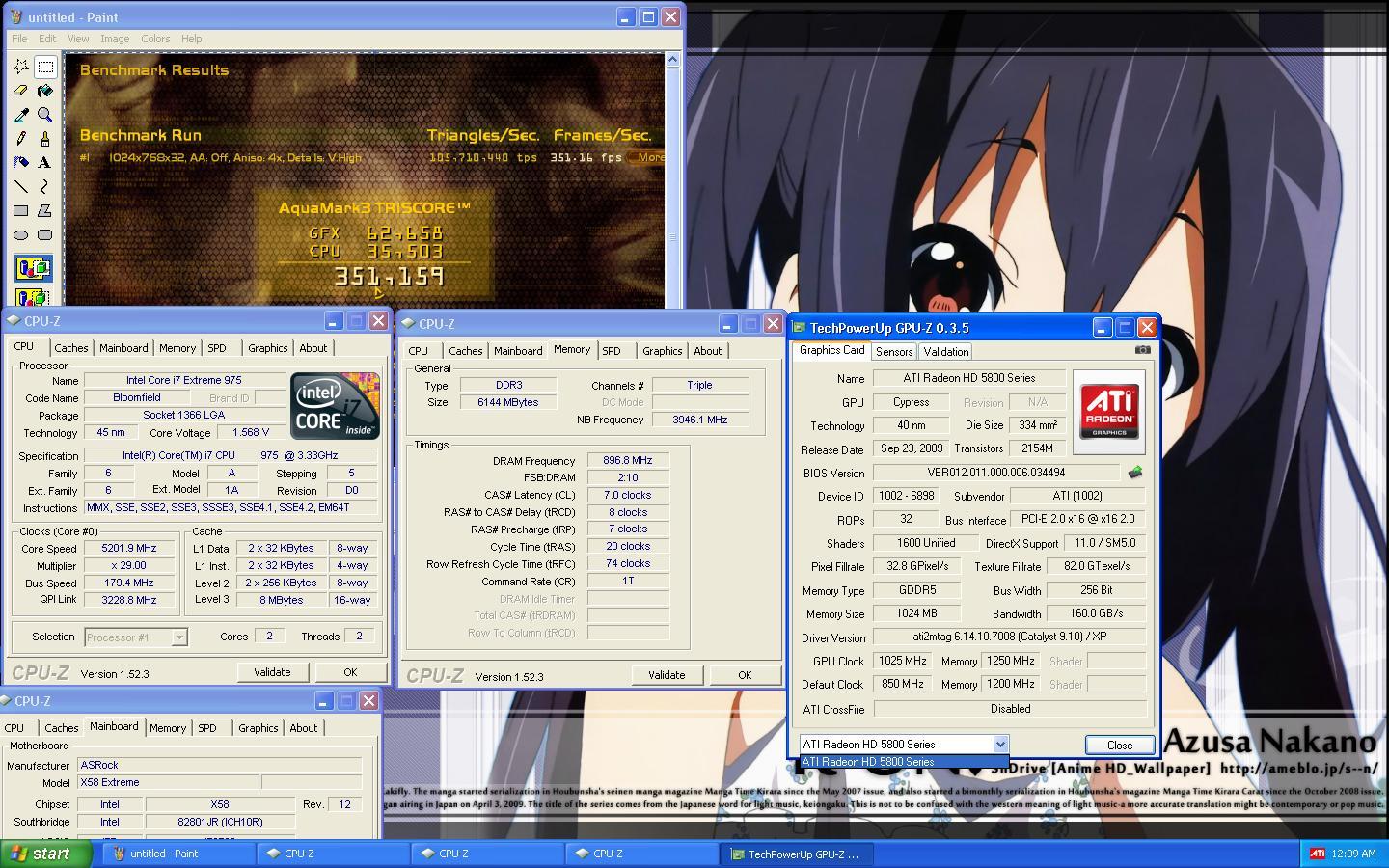The image size is (1389, 868).
Task: Select the Rounded Rectangle tool
Action: (x=45, y=235)
